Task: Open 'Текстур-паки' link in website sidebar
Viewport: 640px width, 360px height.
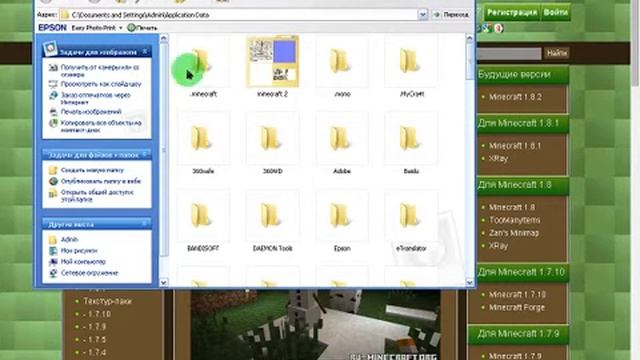Action: click(x=107, y=301)
